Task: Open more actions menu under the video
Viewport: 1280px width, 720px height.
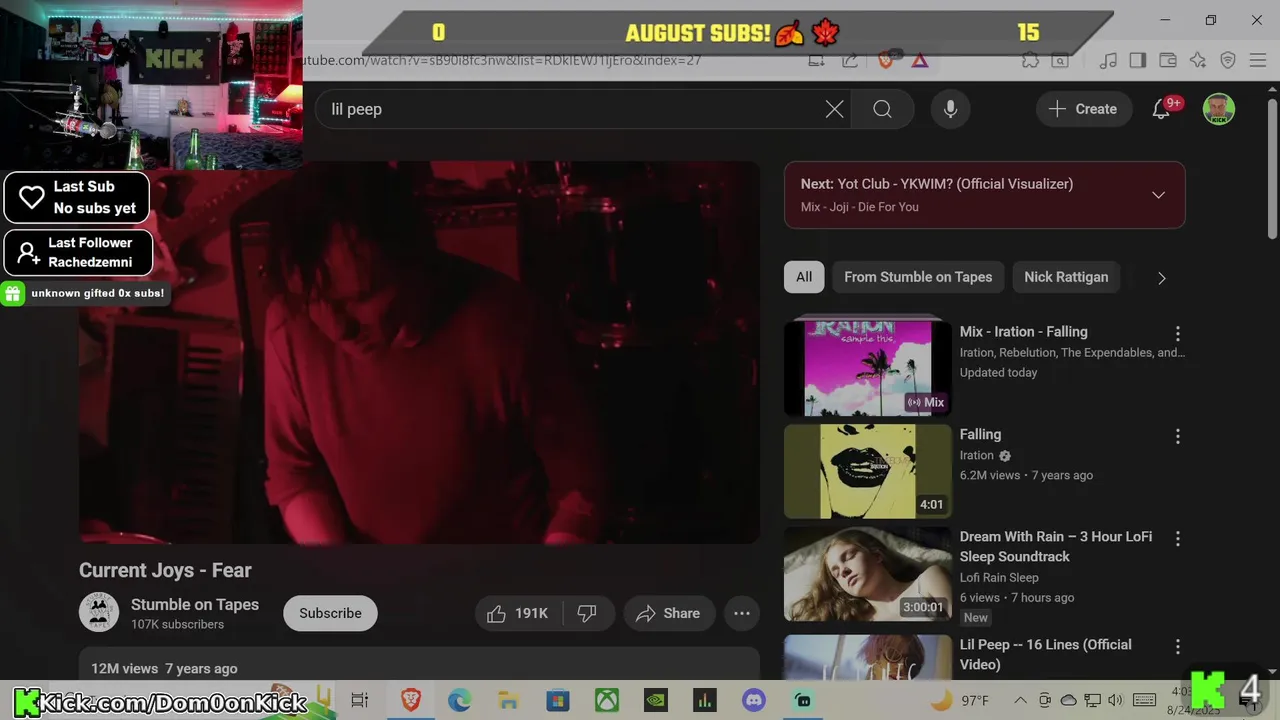Action: [x=742, y=613]
